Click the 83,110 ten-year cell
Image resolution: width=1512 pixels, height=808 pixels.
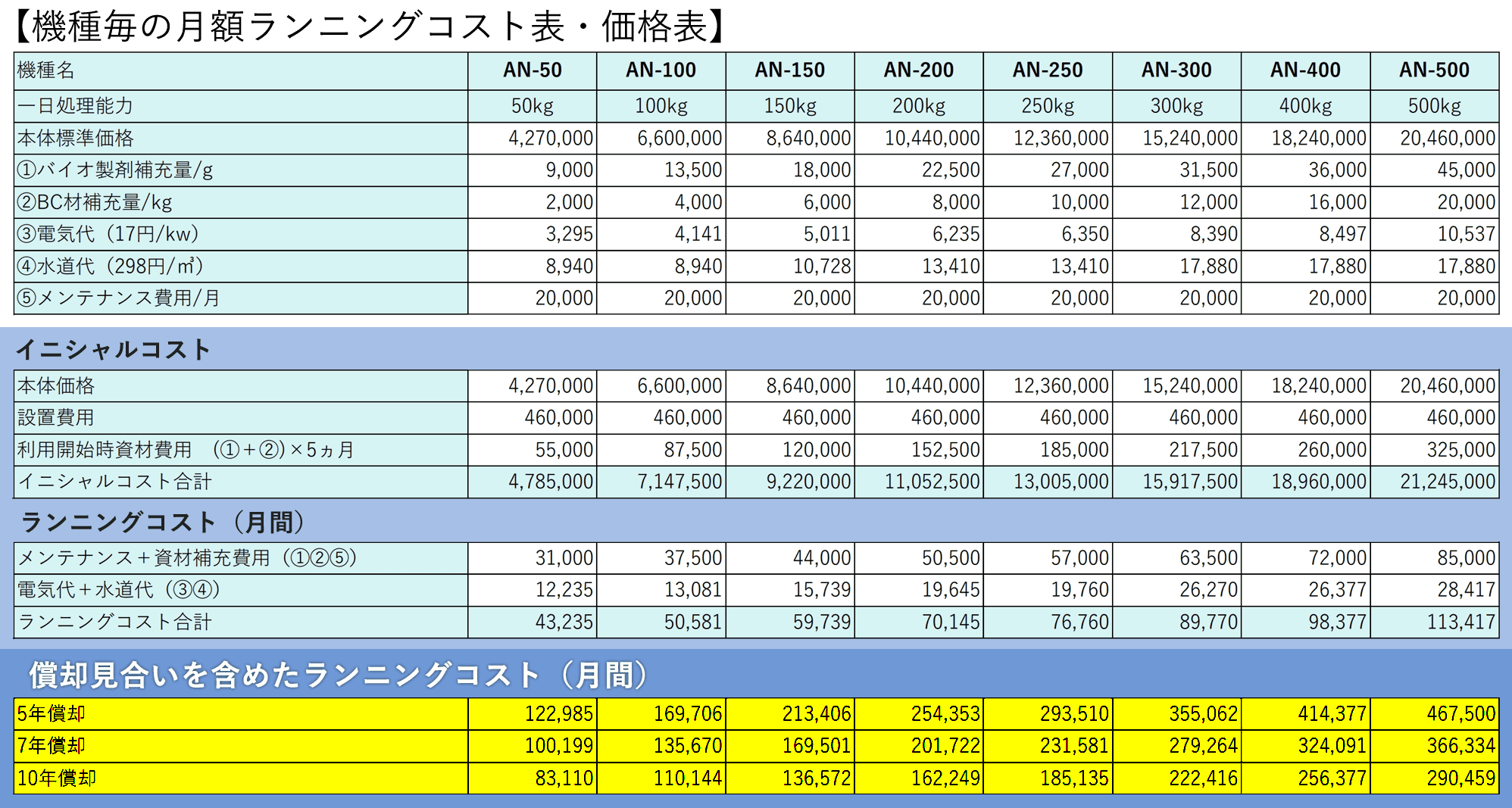533,778
